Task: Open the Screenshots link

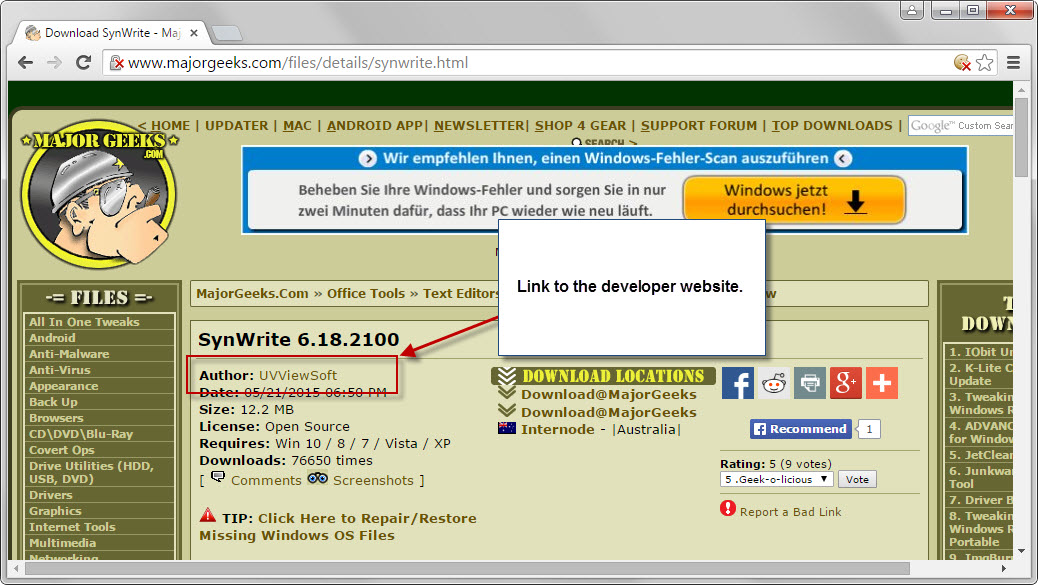Action: (373, 480)
